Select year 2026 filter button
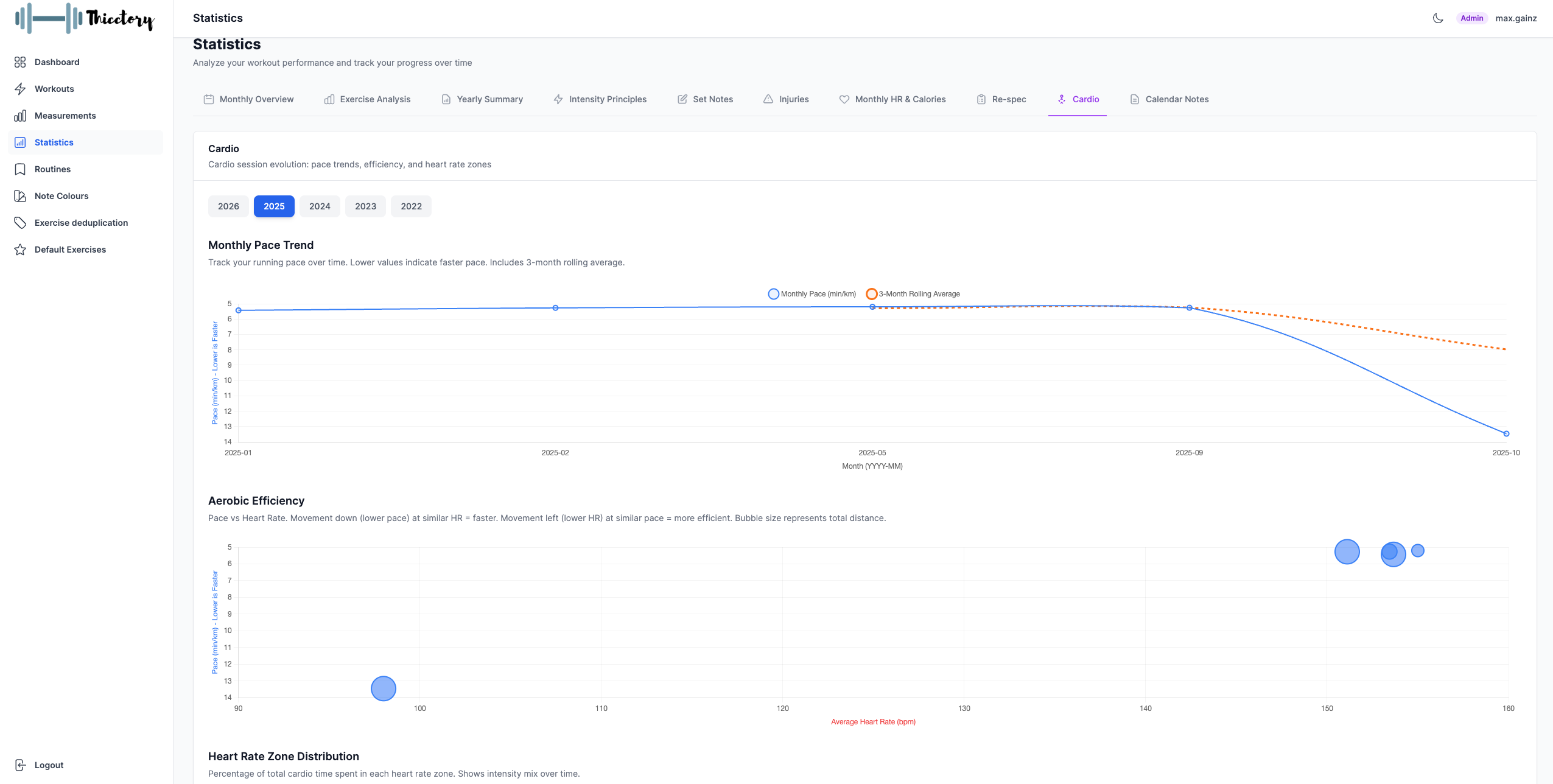 [x=228, y=206]
